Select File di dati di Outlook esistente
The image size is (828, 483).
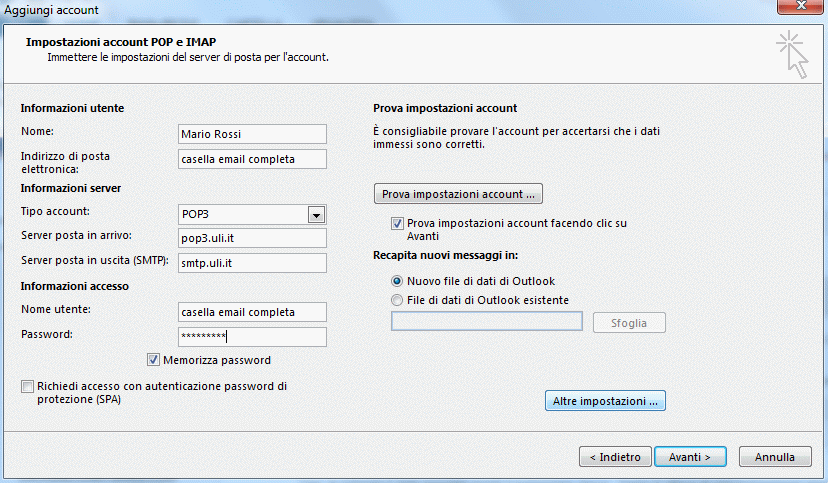tap(398, 300)
